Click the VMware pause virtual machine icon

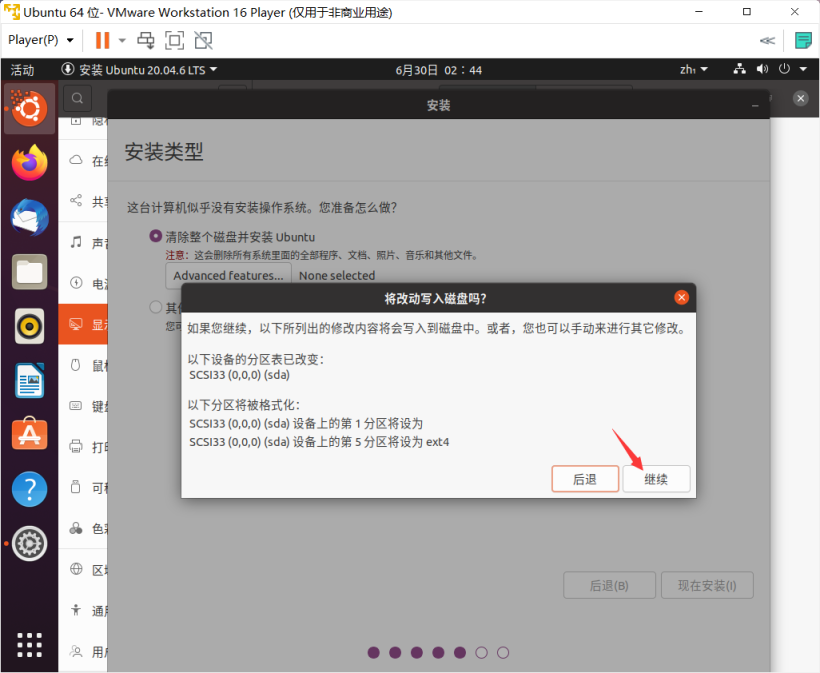point(102,40)
